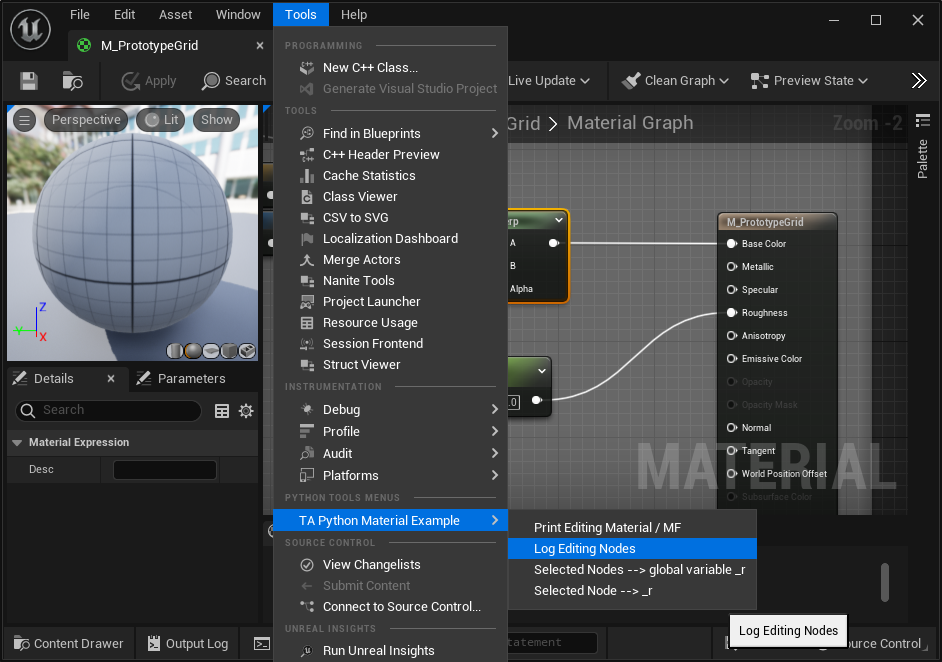Open Localization Dashboard
The height and width of the screenshot is (662, 942).
[x=390, y=238]
